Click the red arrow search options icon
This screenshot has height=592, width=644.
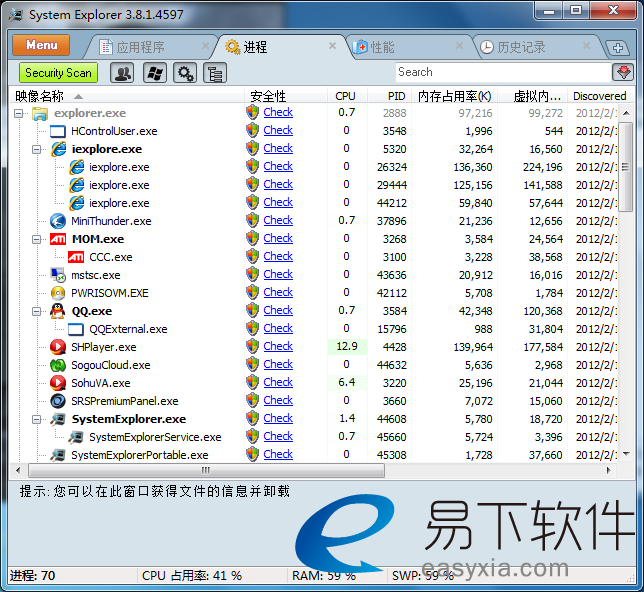pyautogui.click(x=623, y=72)
